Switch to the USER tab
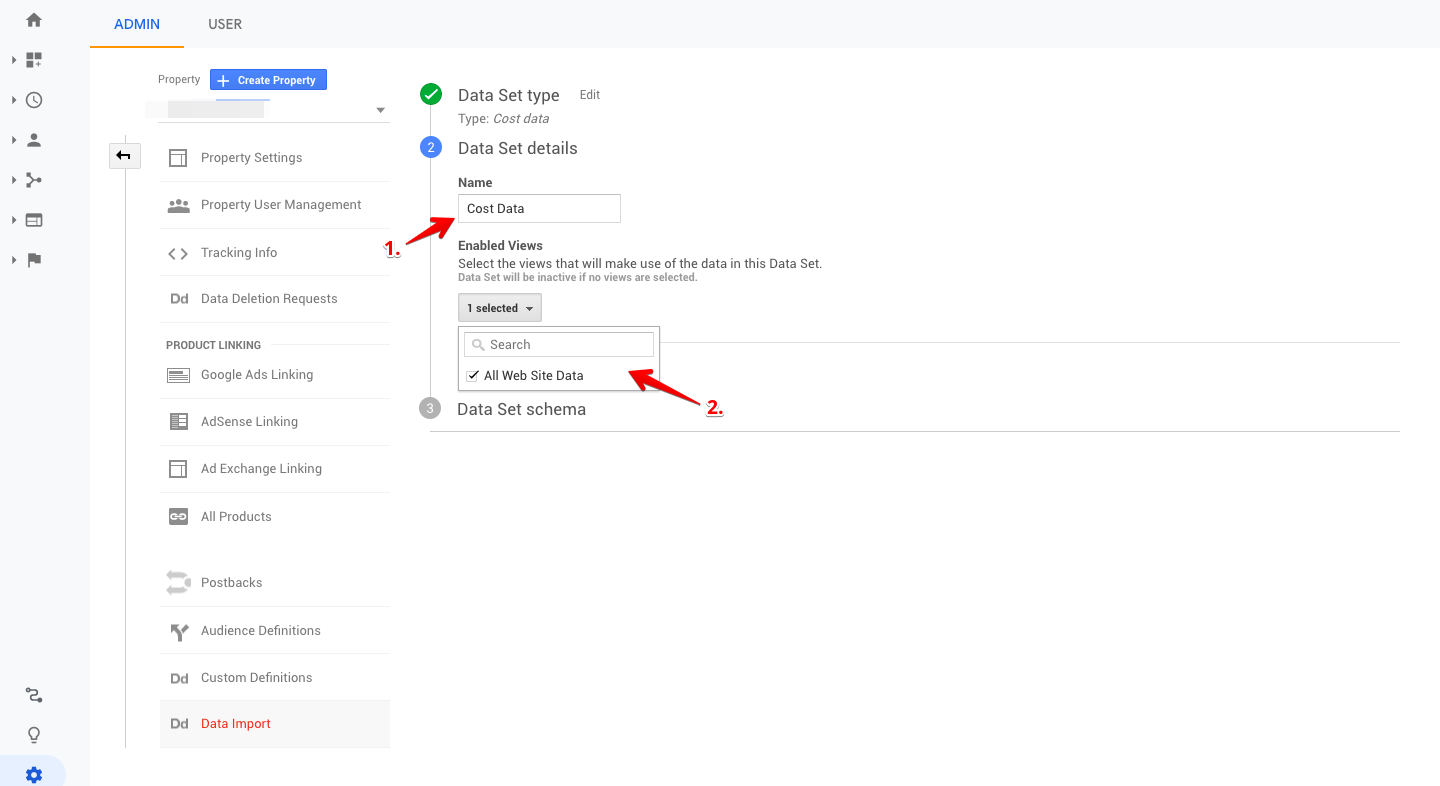The width and height of the screenshot is (1440, 786). (x=225, y=24)
